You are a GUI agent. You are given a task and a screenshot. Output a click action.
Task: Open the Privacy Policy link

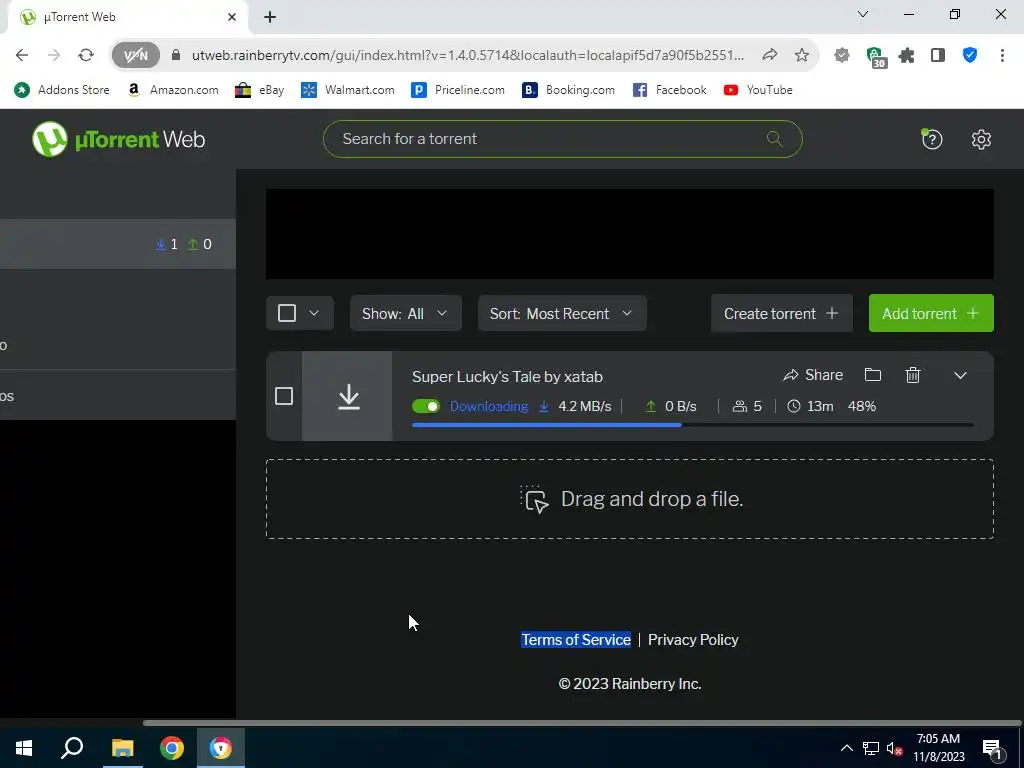(x=693, y=640)
